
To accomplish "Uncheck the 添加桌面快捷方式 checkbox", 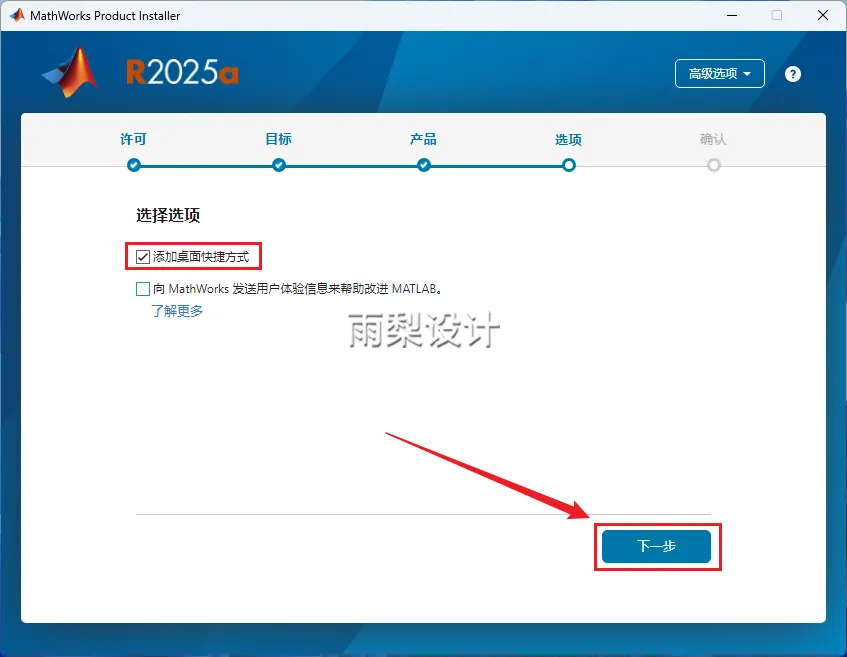I will (x=143, y=257).
